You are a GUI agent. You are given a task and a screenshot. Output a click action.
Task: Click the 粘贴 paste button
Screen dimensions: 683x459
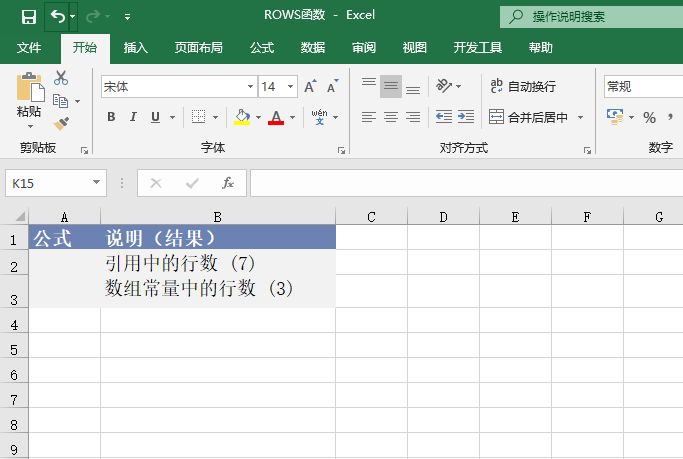28,100
